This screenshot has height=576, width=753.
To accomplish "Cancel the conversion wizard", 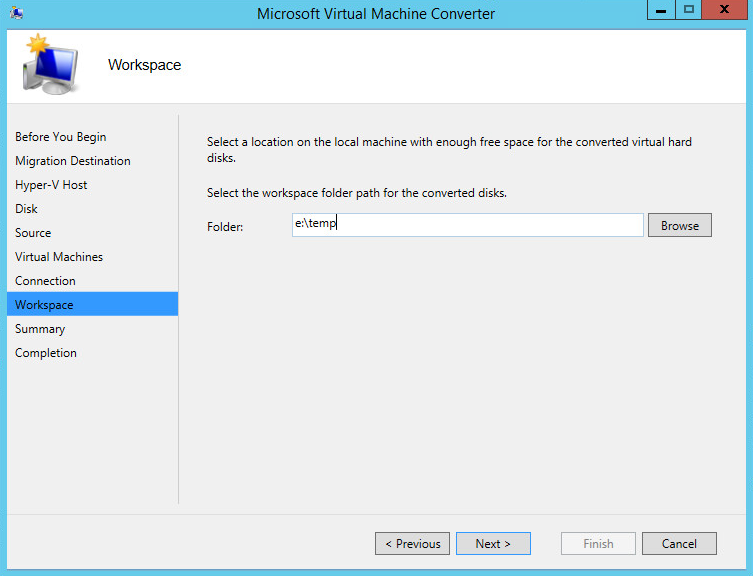I will click(x=679, y=543).
